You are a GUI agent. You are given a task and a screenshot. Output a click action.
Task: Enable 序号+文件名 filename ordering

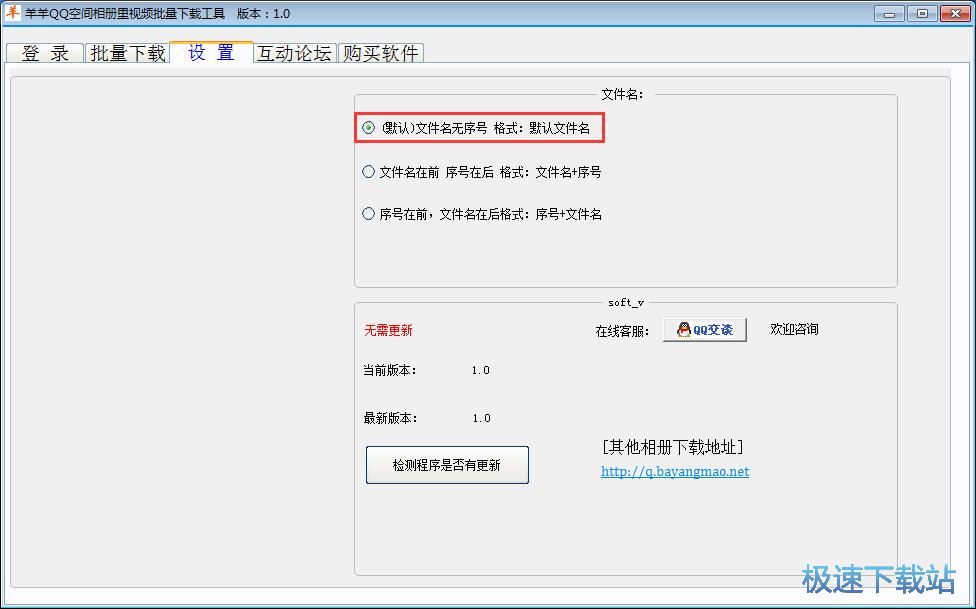click(368, 213)
